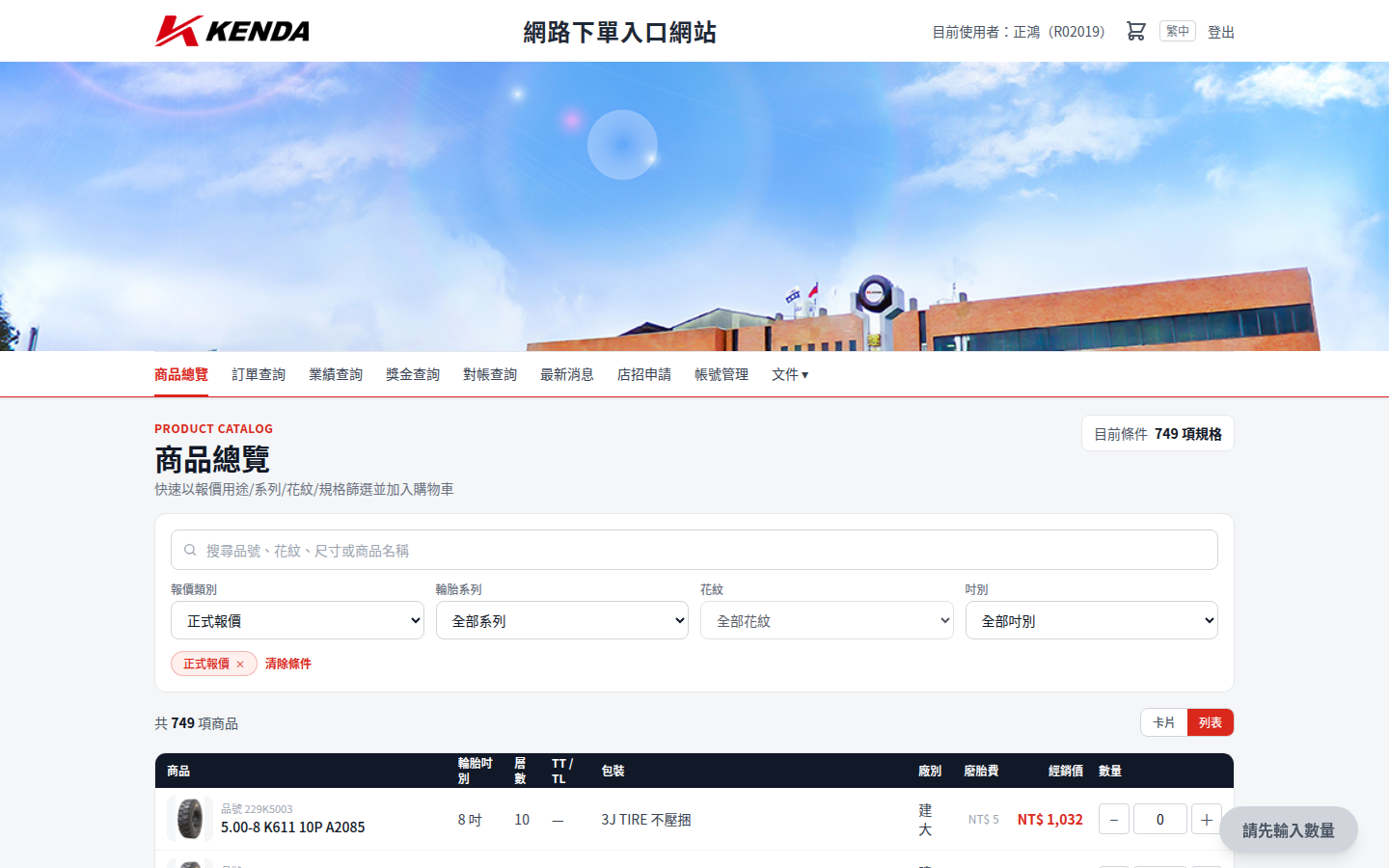1389x868 pixels.
Task: Click the TT / TL column header
Action: tap(562, 771)
